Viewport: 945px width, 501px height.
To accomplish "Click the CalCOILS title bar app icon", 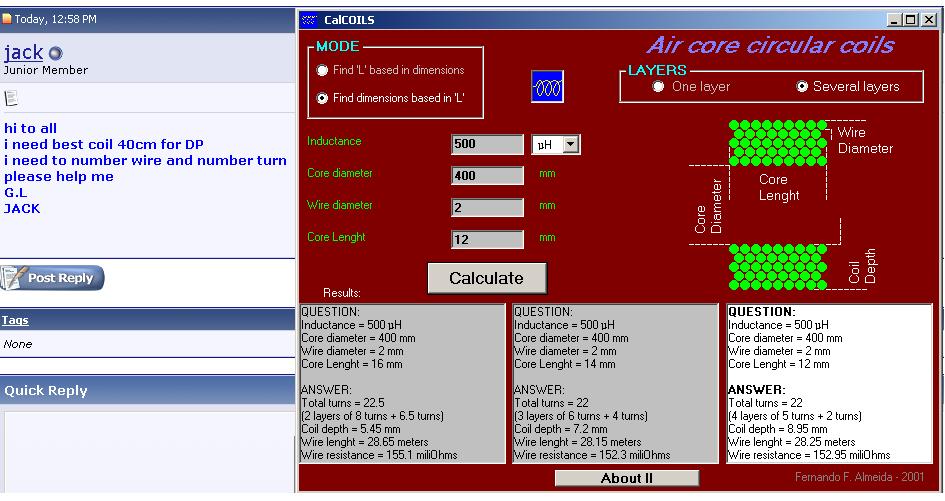I will (x=309, y=20).
